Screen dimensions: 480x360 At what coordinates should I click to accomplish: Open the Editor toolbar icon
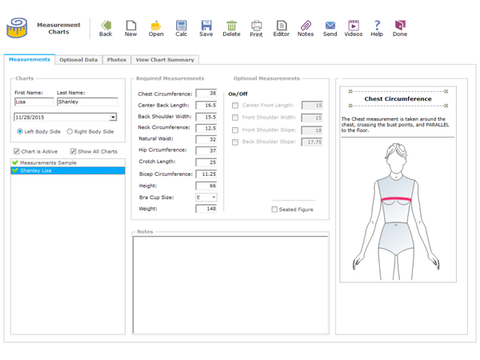point(281,26)
